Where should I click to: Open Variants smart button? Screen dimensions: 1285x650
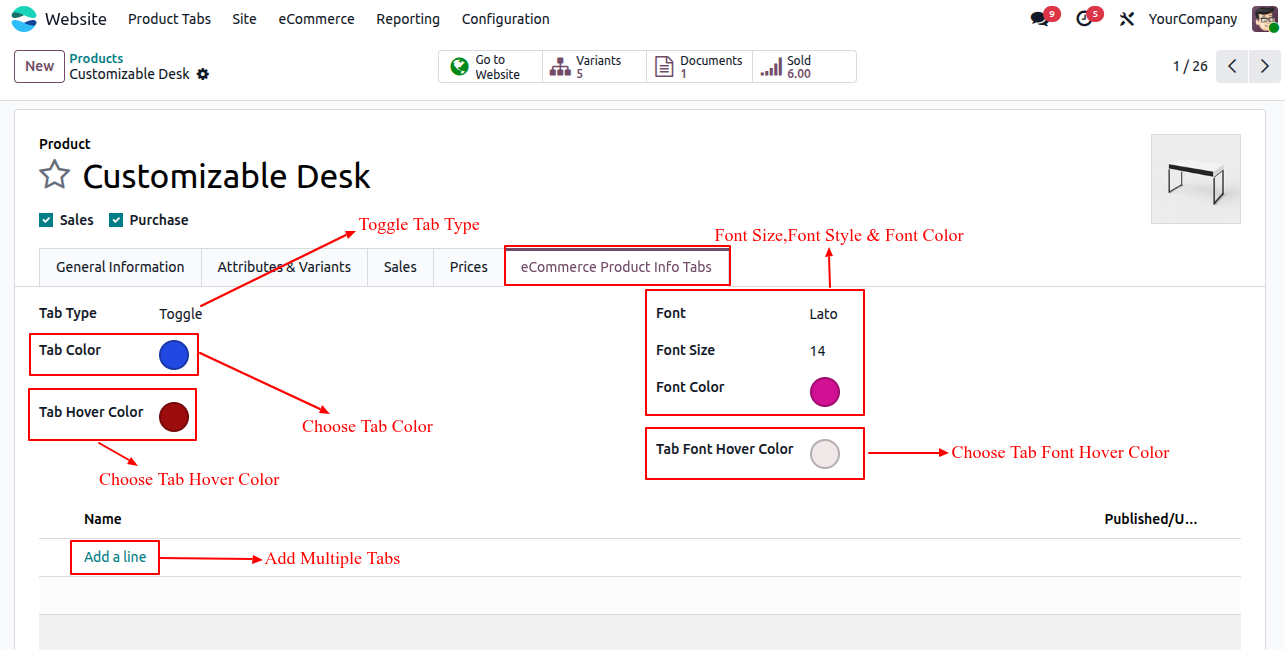click(x=595, y=67)
